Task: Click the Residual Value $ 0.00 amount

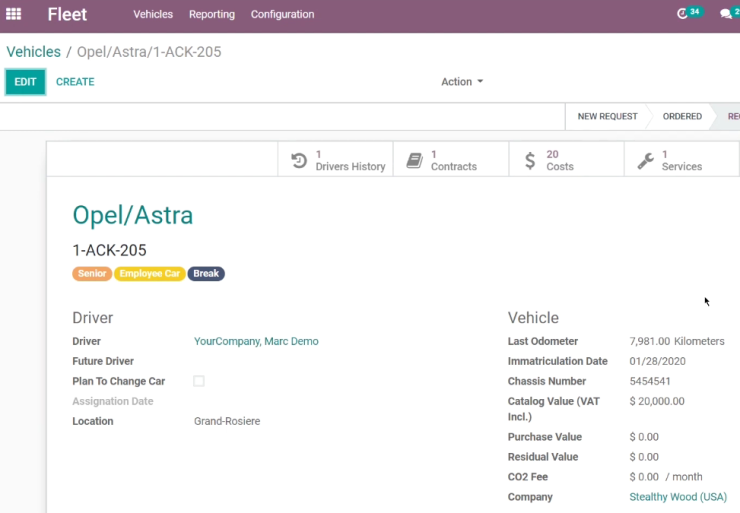Action: click(644, 457)
